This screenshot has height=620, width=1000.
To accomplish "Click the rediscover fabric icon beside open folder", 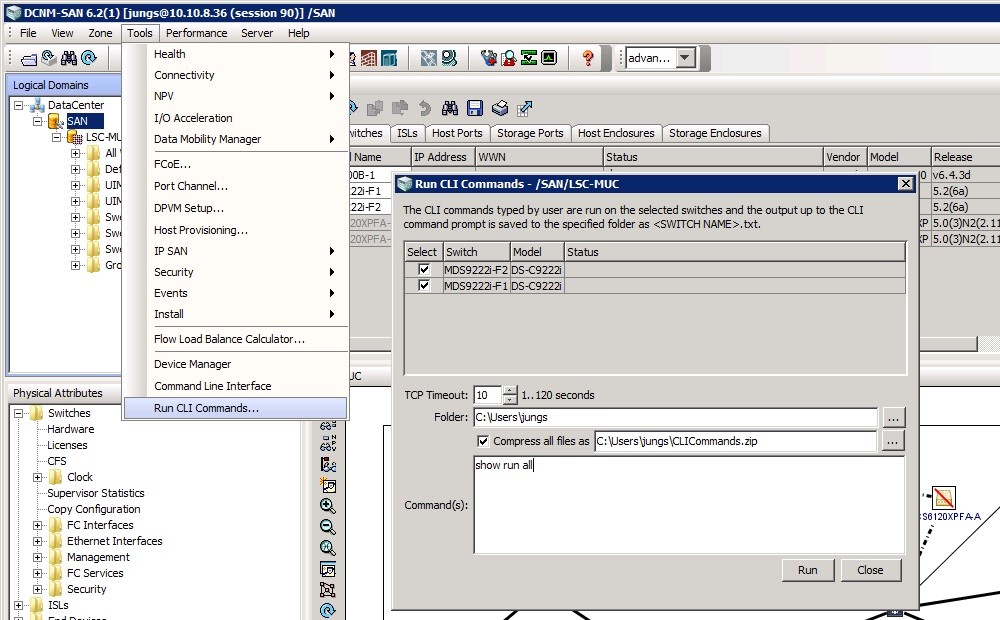I will point(49,58).
